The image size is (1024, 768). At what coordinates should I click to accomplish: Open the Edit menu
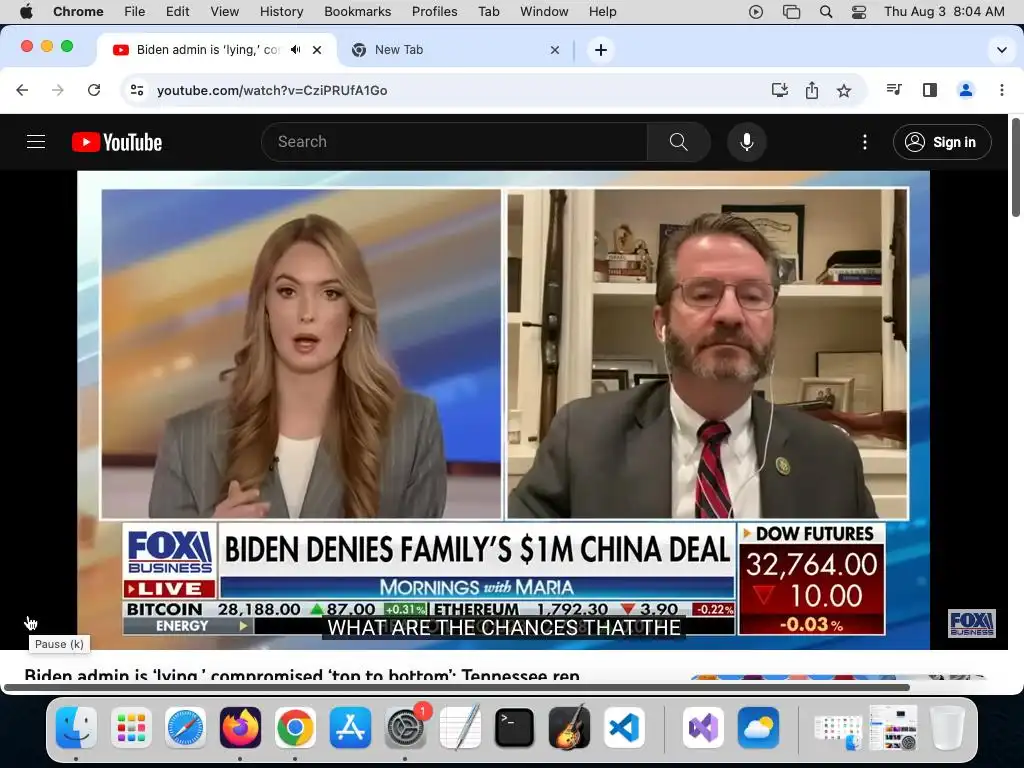177,12
